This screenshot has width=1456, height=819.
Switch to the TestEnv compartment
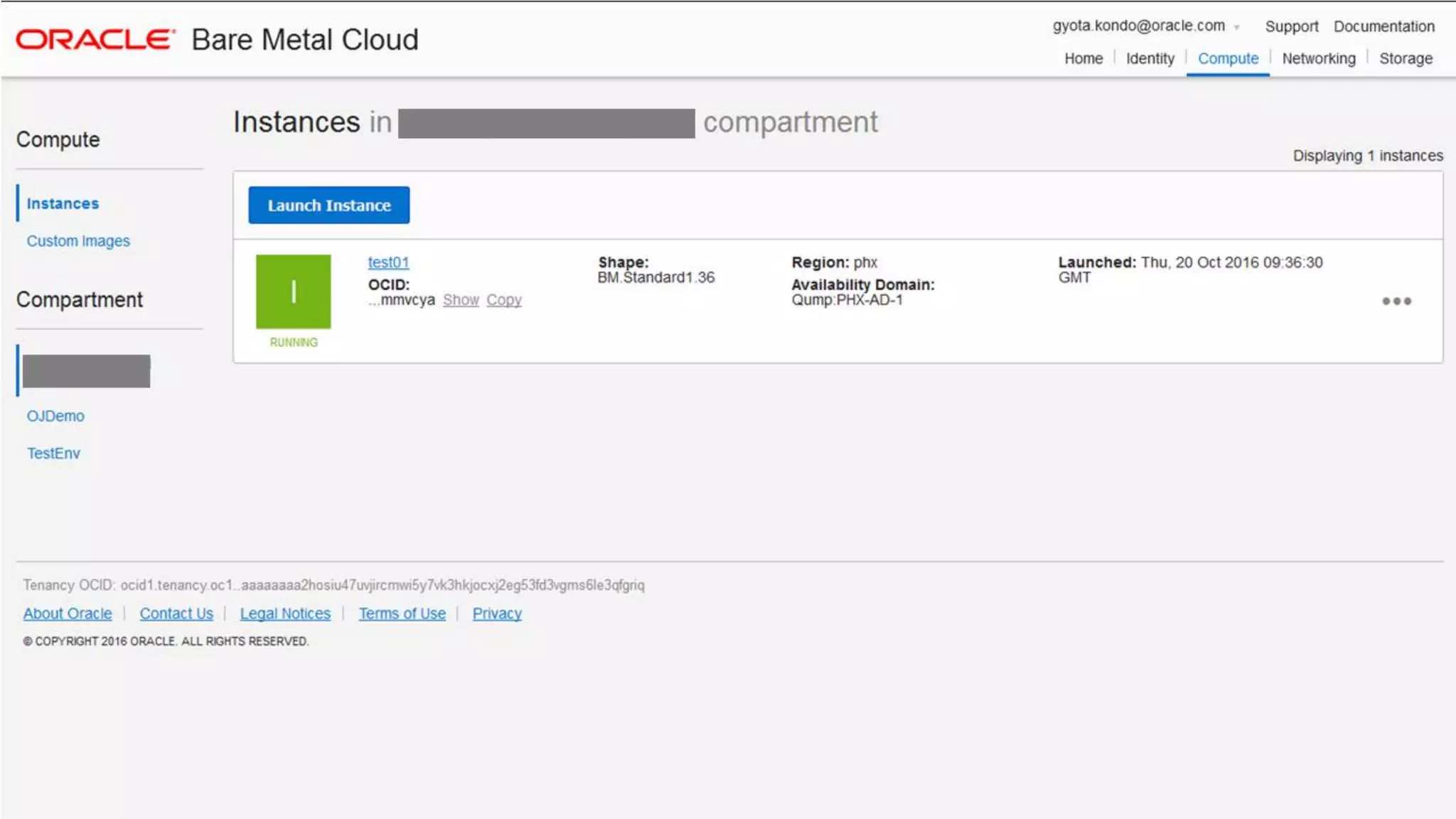tap(53, 453)
